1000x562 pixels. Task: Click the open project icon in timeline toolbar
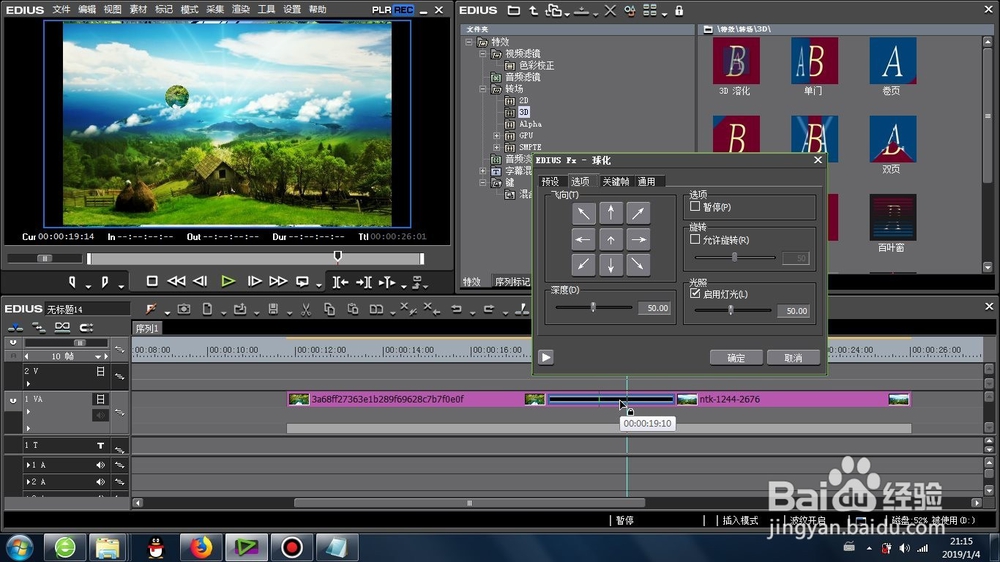coord(240,309)
